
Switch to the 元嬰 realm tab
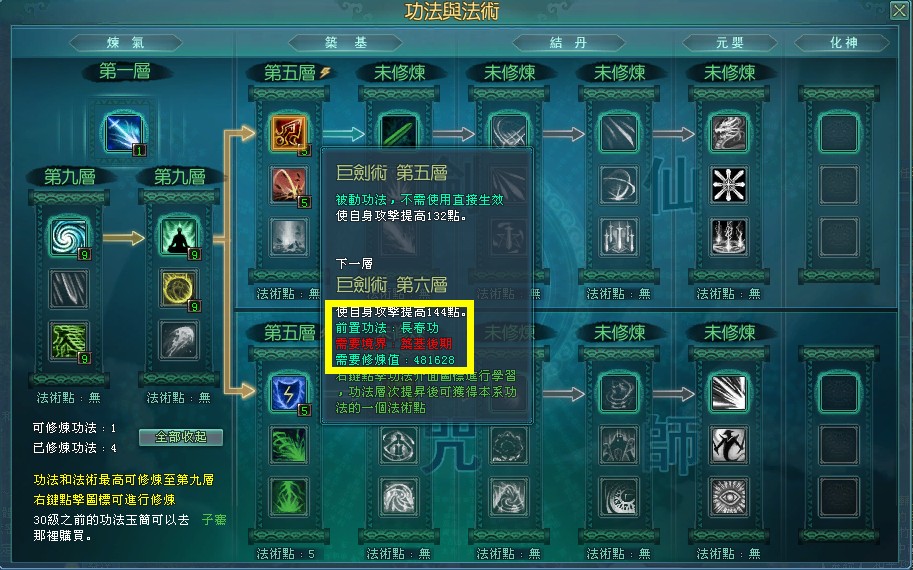(x=730, y=43)
